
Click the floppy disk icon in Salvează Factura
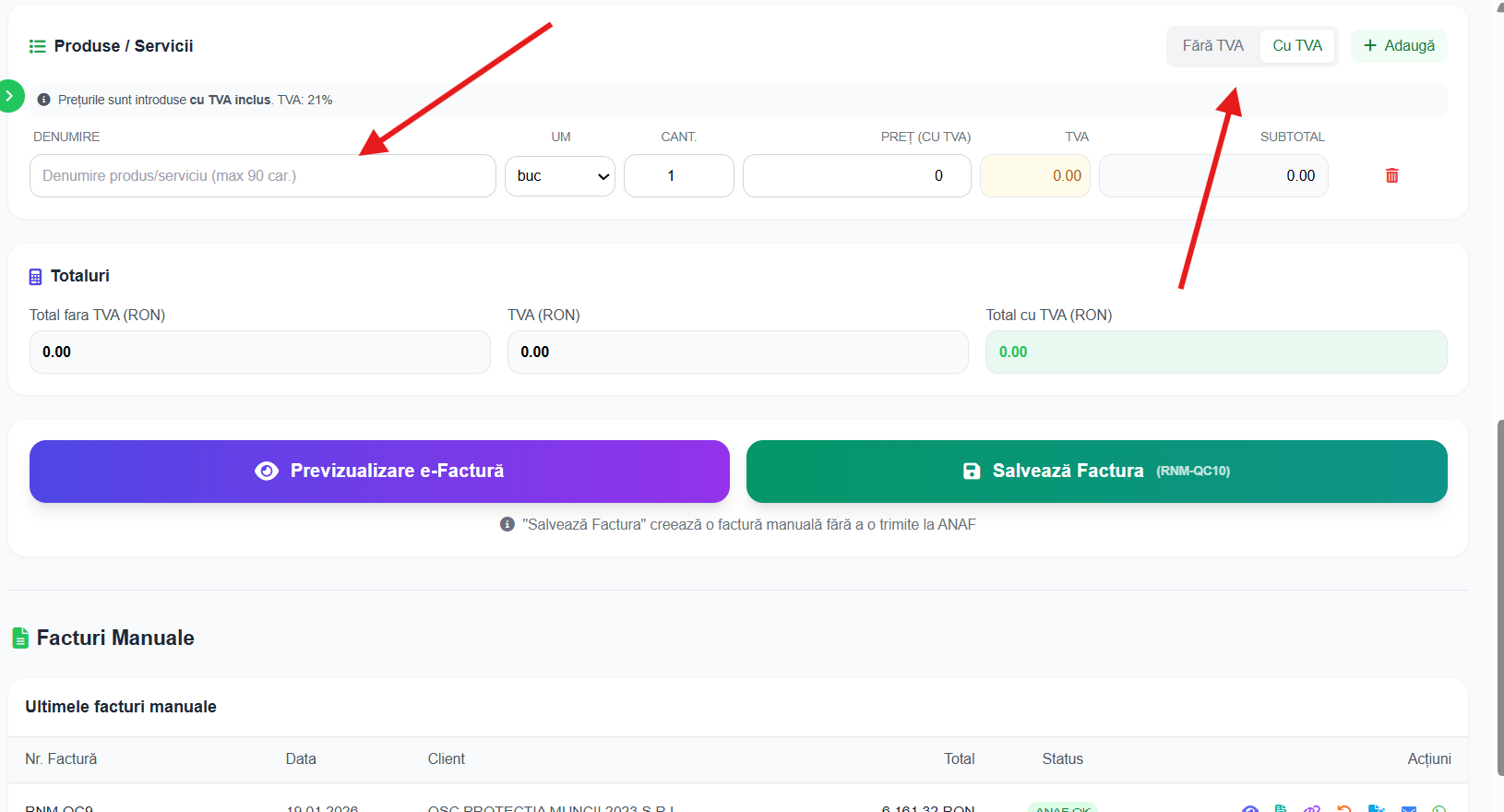[972, 471]
